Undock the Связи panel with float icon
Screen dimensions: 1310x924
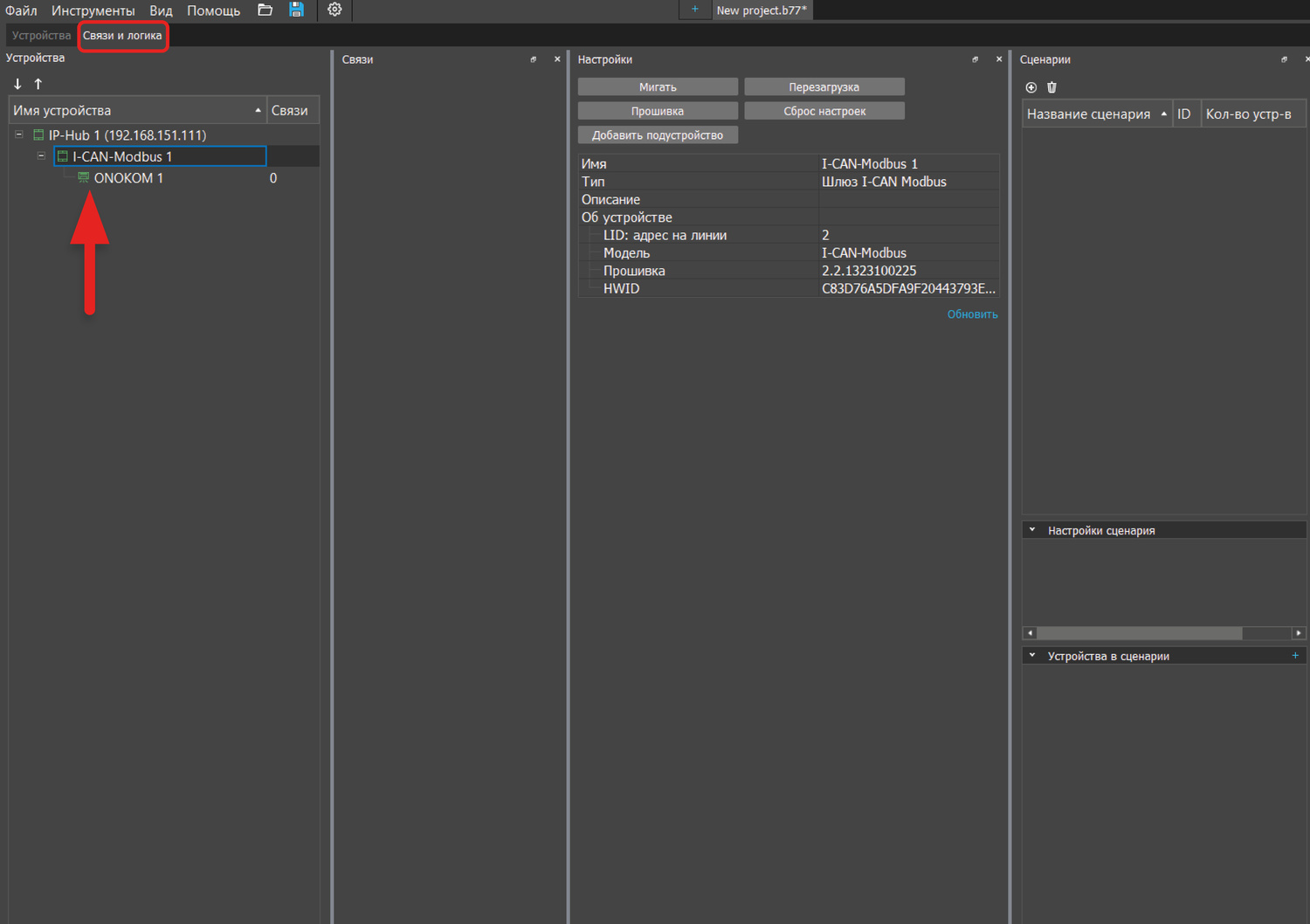[x=533, y=59]
